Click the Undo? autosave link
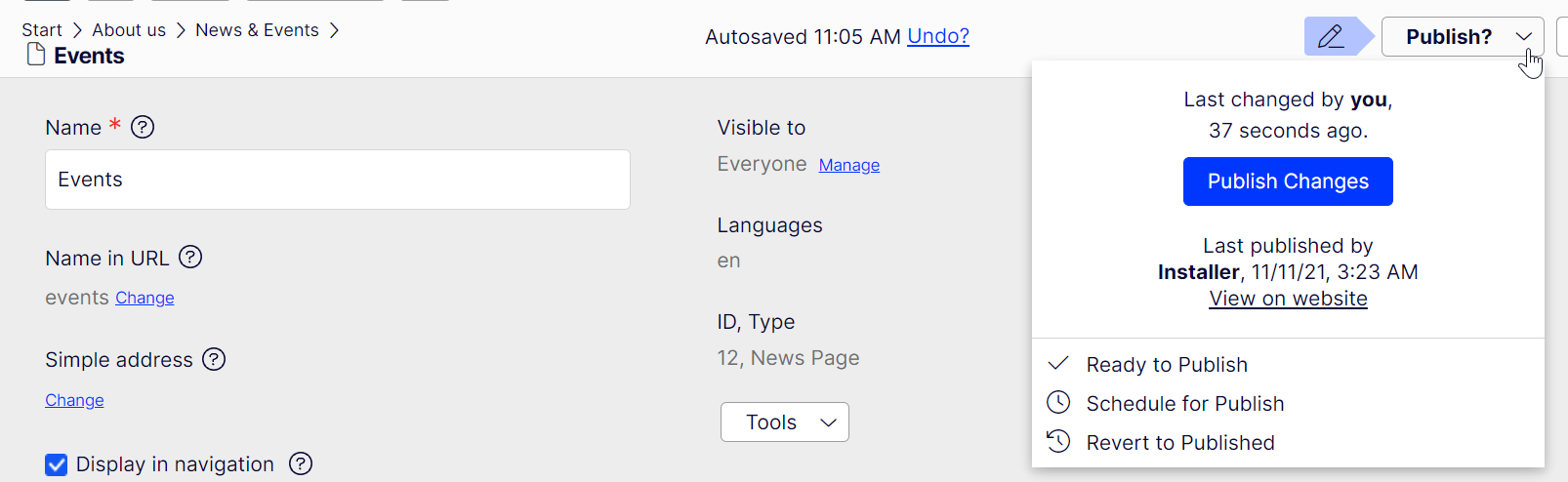This screenshot has height=482, width=1568. 937,36
